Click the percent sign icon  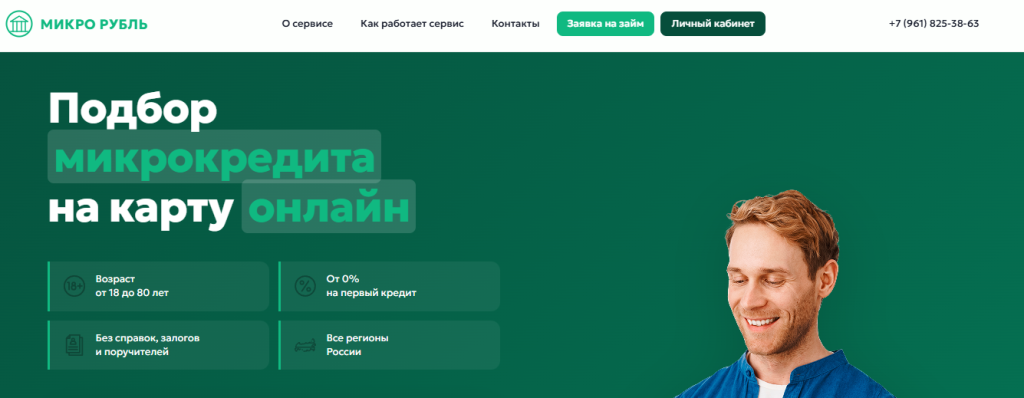(x=305, y=286)
